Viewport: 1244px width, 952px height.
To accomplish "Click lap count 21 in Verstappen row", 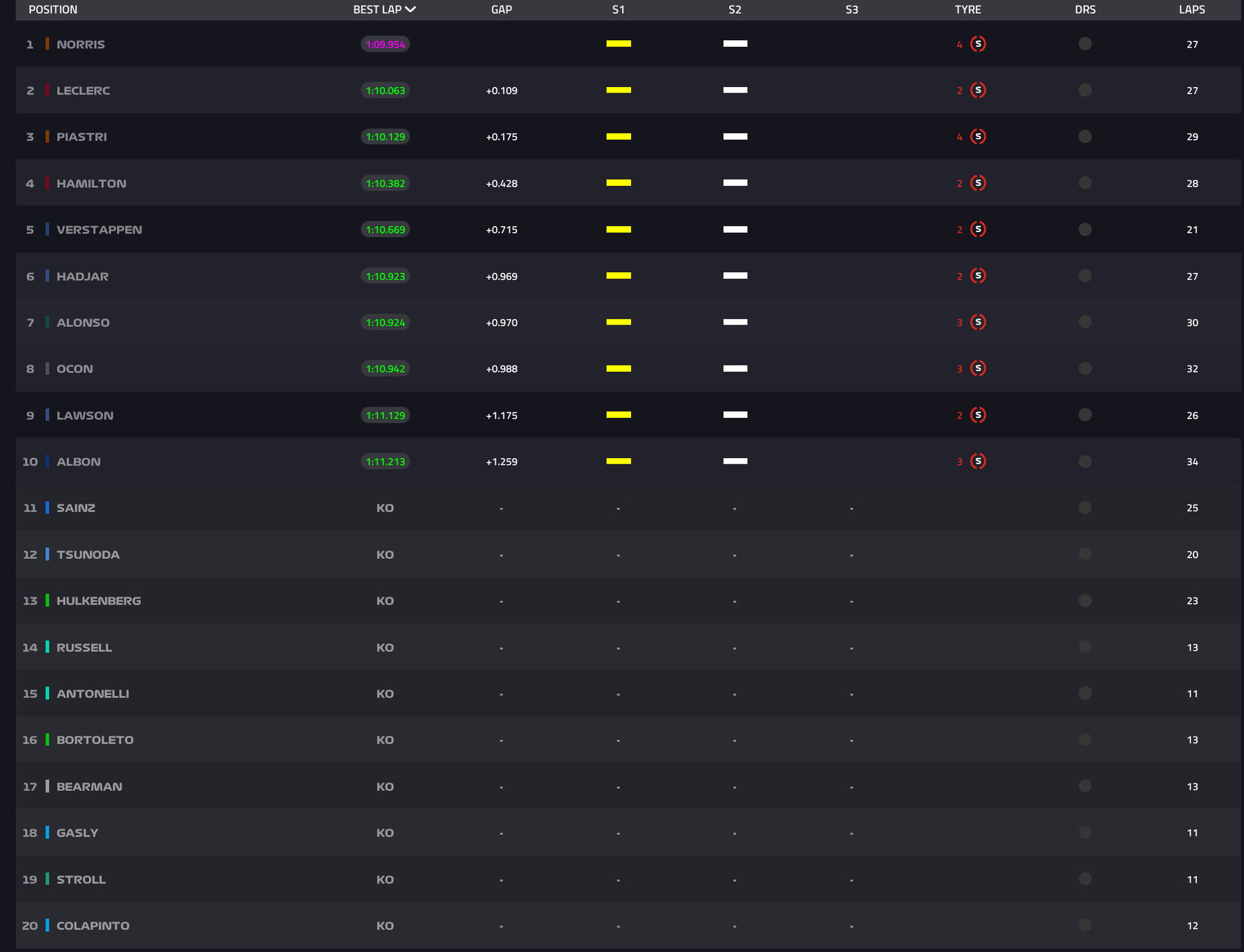I will pos(1192,229).
